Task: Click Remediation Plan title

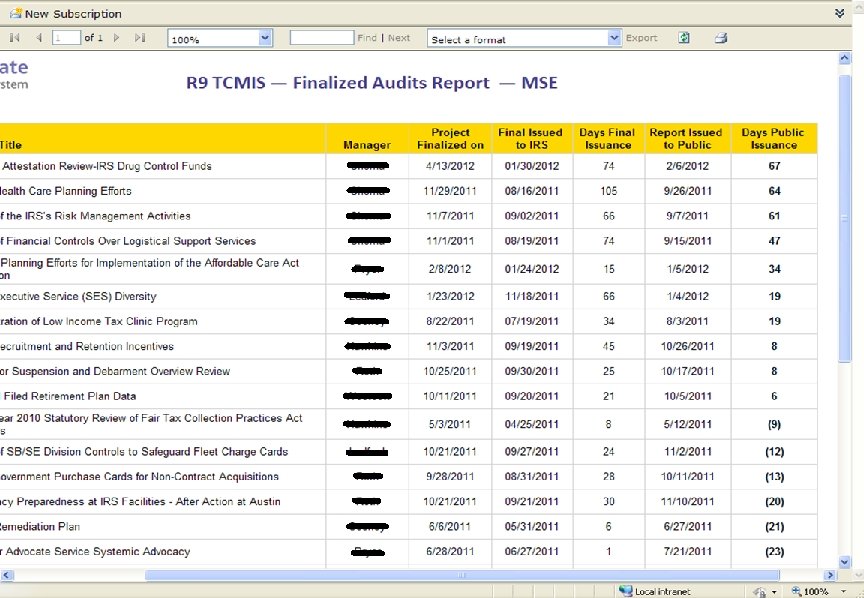Action: (x=40, y=527)
